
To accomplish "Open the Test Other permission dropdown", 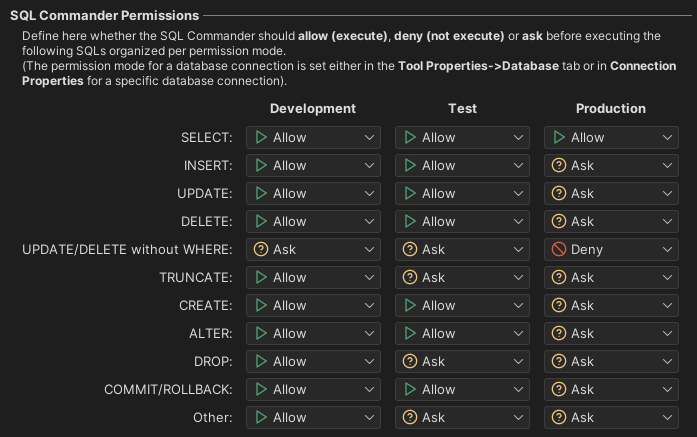I will click(x=462, y=417).
